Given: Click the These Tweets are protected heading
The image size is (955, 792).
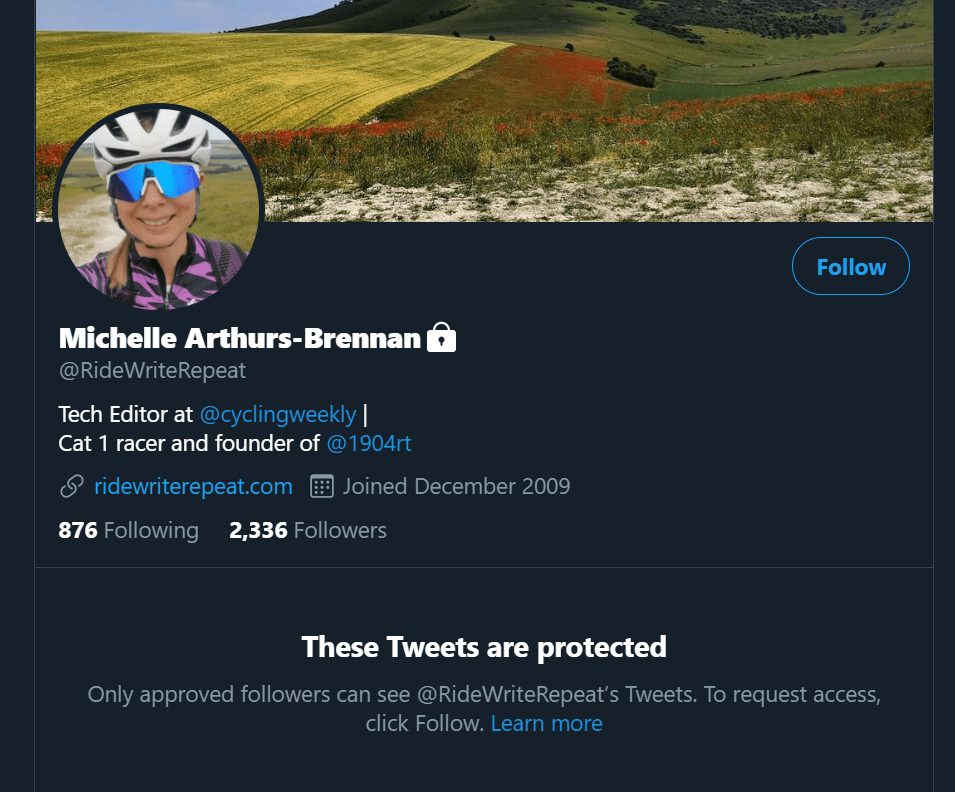Looking at the screenshot, I should [484, 647].
